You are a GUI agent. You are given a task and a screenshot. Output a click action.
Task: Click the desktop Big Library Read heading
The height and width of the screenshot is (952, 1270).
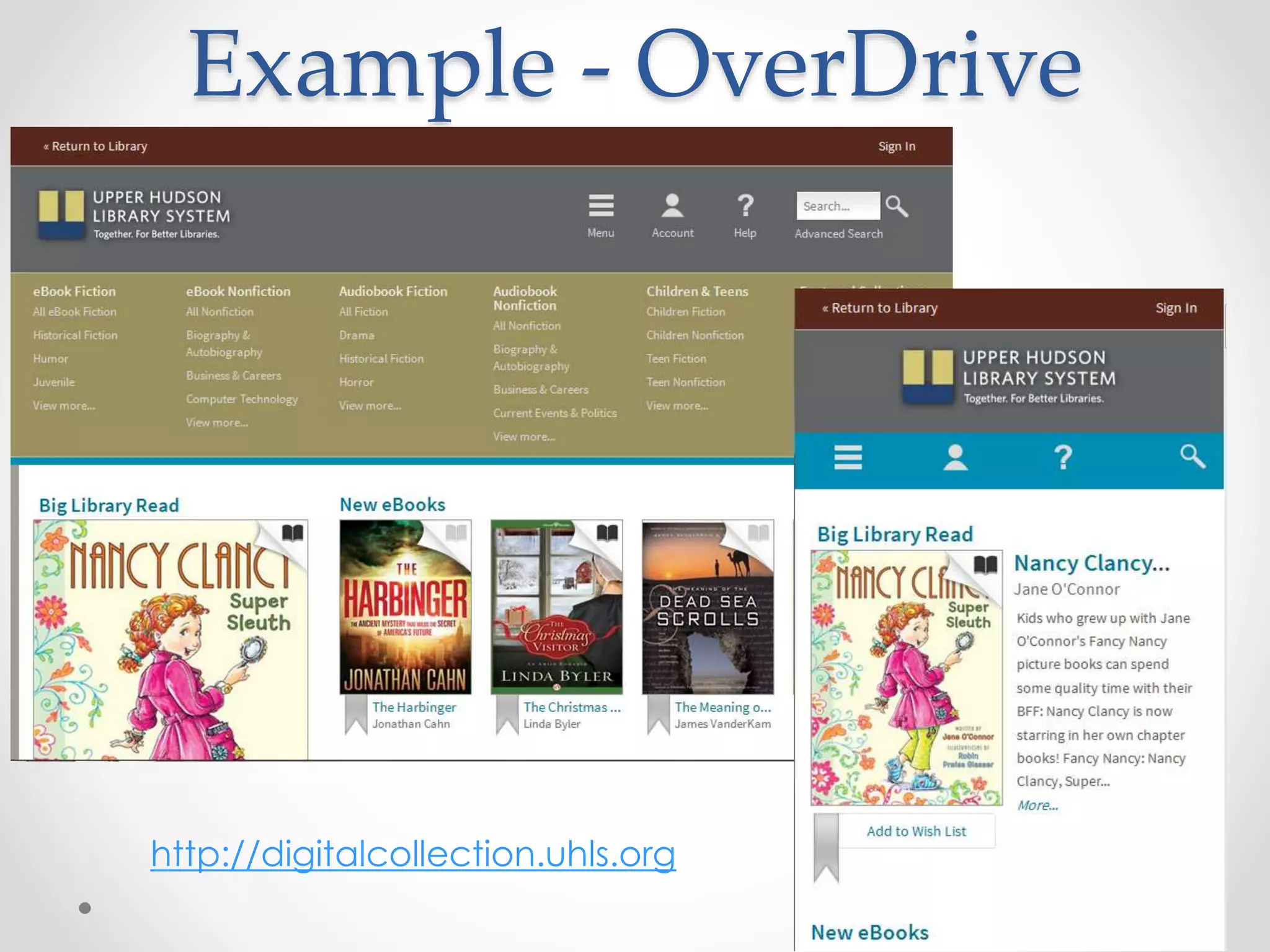109,506
